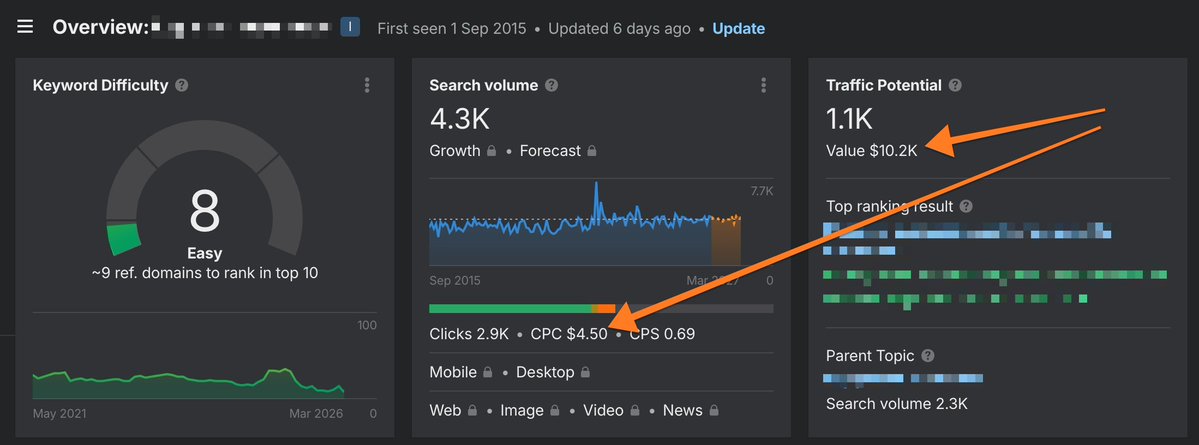Click the 1.1K traffic potential number
Viewport: 1199px width, 445px height.
tap(850, 119)
